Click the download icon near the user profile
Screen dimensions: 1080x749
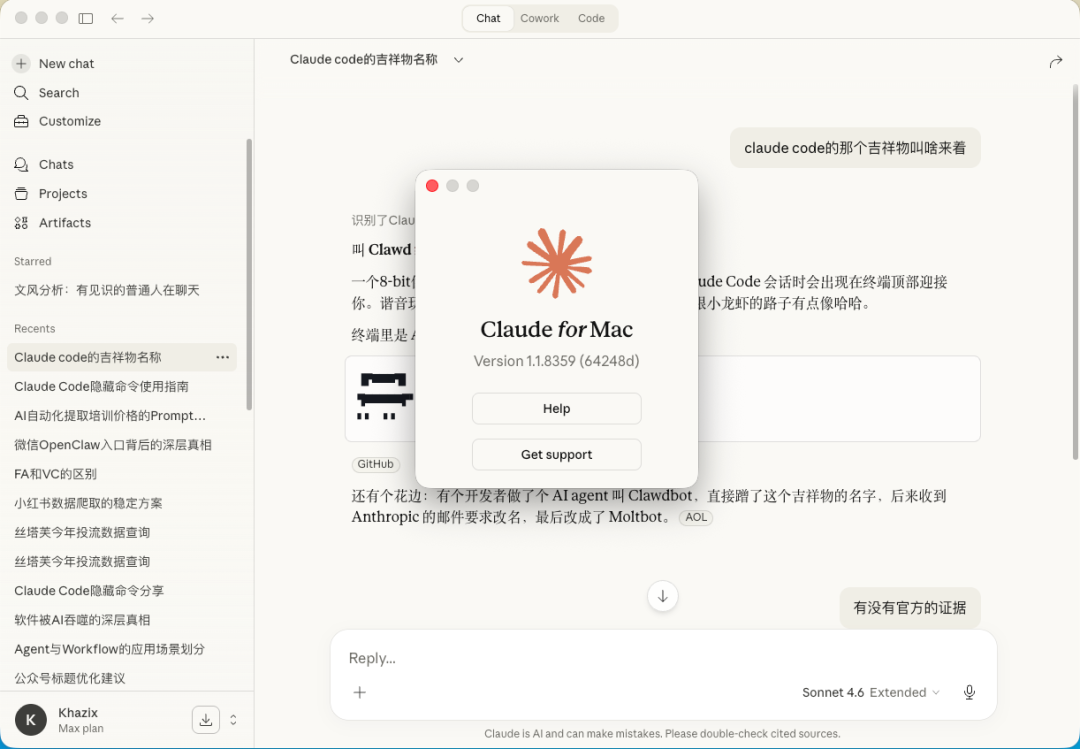click(x=205, y=719)
